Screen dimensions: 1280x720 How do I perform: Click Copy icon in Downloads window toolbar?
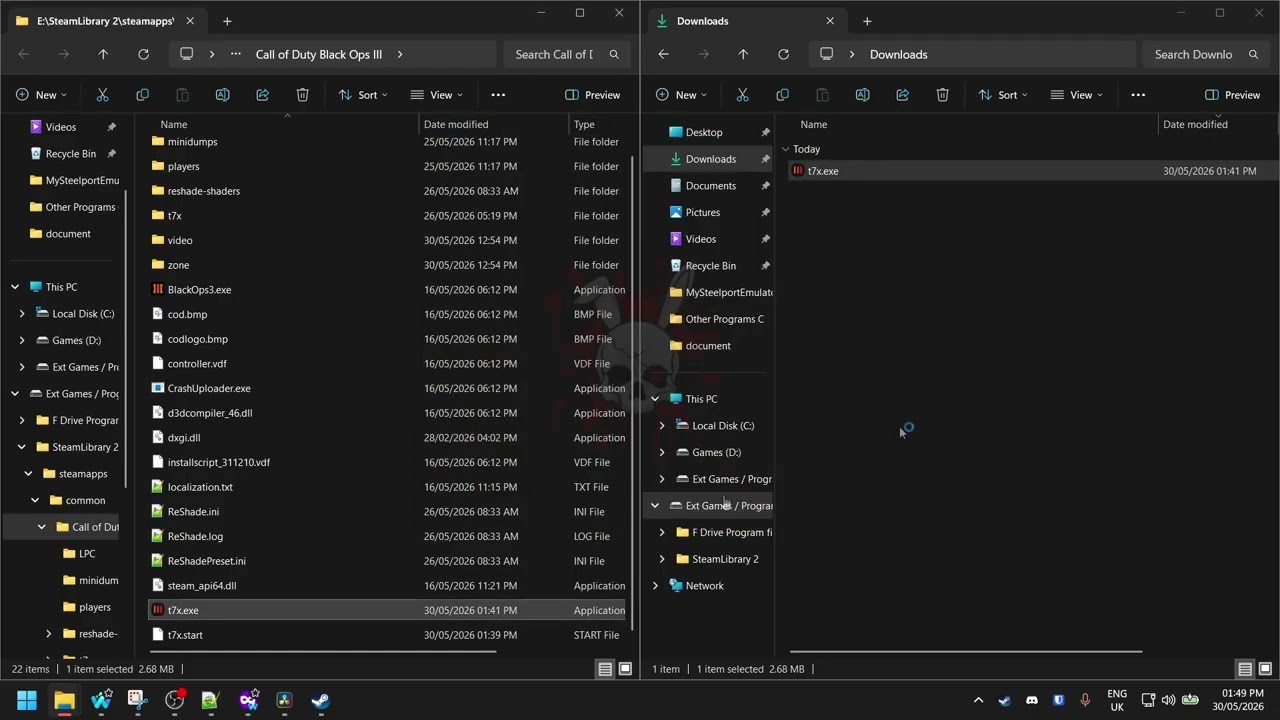coord(782,95)
